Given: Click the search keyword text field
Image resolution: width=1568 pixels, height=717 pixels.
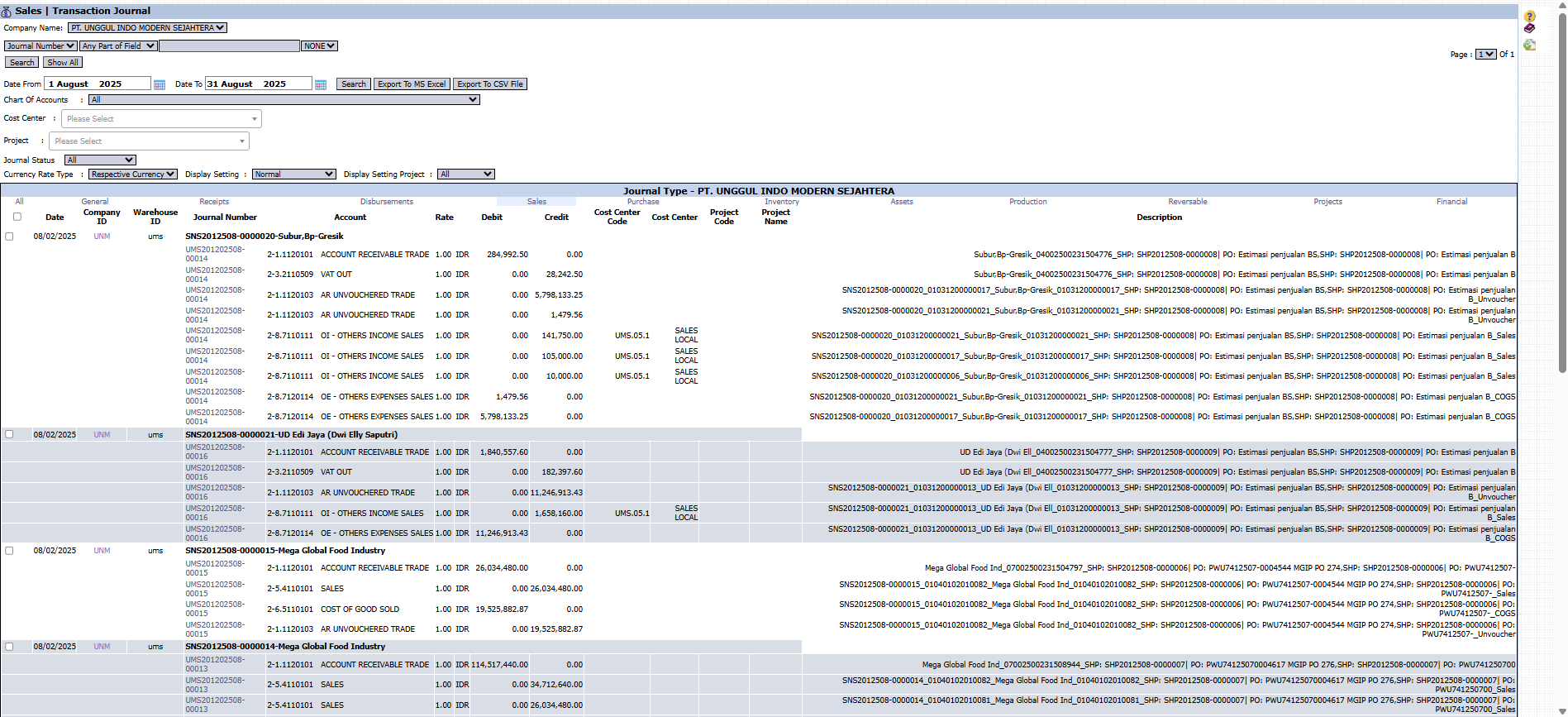Looking at the screenshot, I should coord(229,46).
